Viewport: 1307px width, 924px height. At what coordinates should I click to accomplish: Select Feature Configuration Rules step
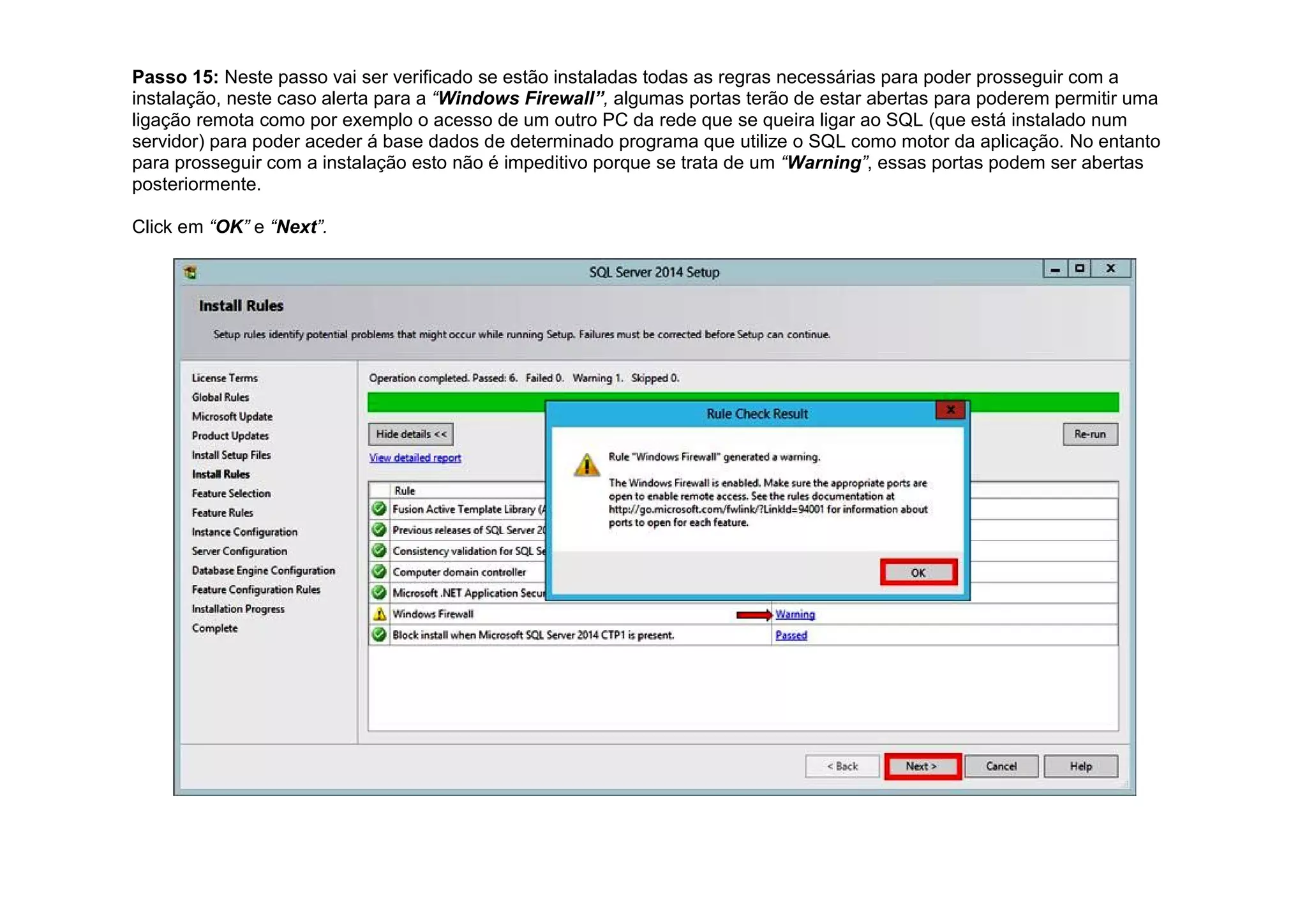[x=256, y=590]
